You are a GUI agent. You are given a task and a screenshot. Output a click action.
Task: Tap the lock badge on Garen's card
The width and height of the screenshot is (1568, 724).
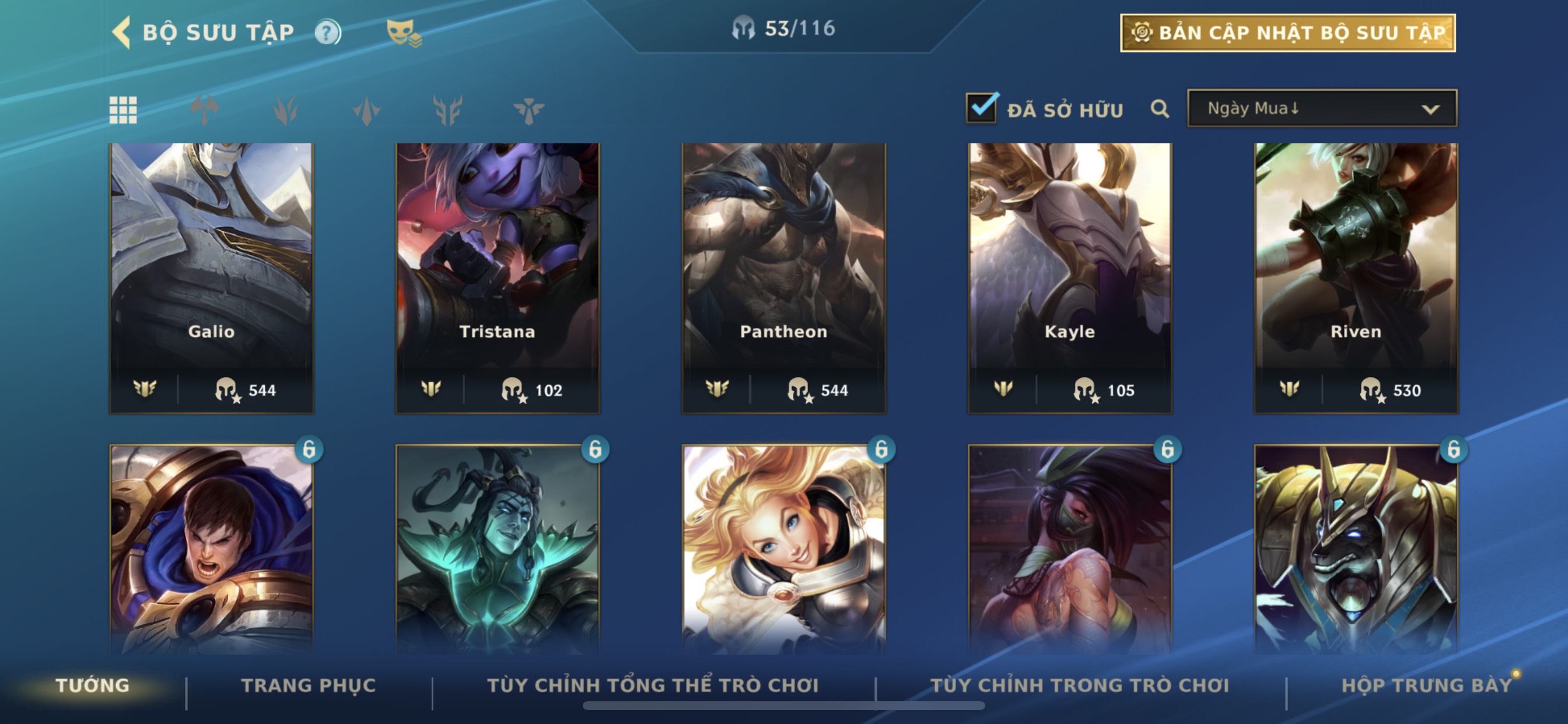309,449
